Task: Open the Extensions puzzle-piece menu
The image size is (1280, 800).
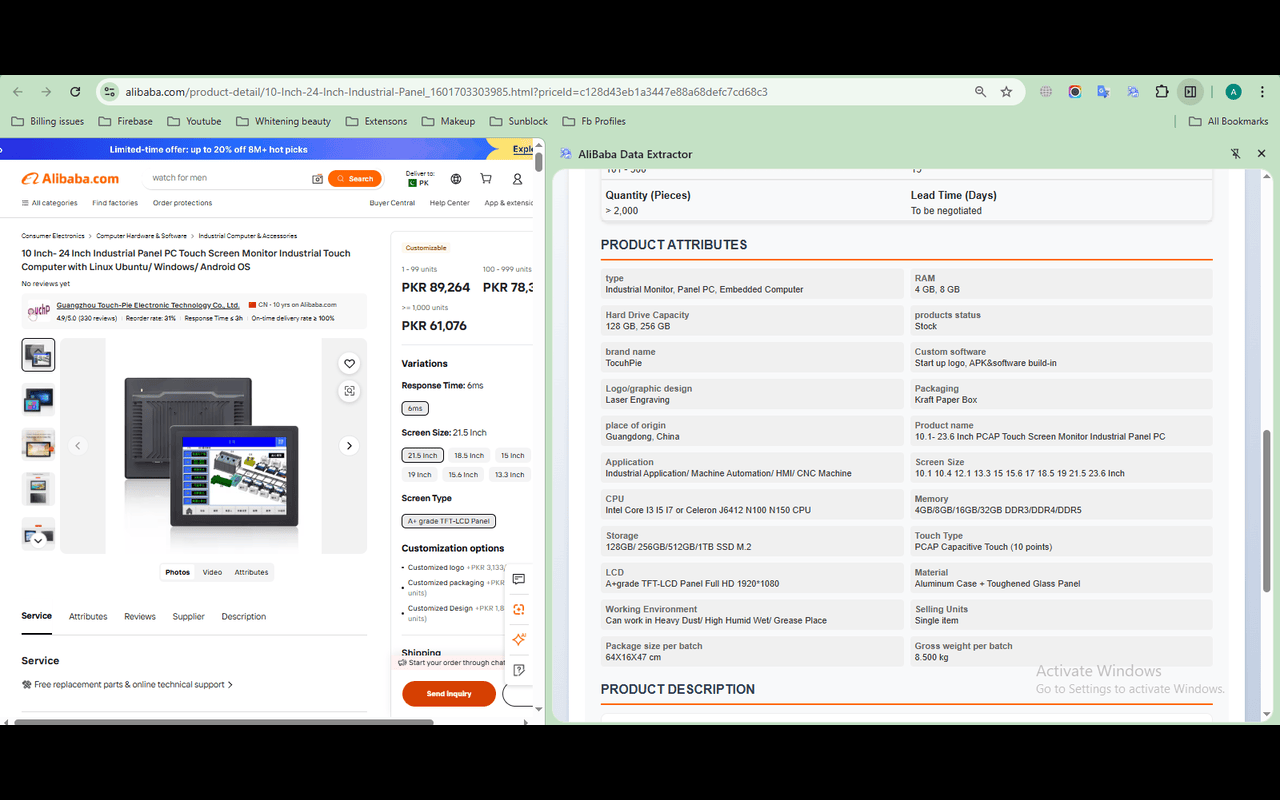Action: tap(1162, 91)
